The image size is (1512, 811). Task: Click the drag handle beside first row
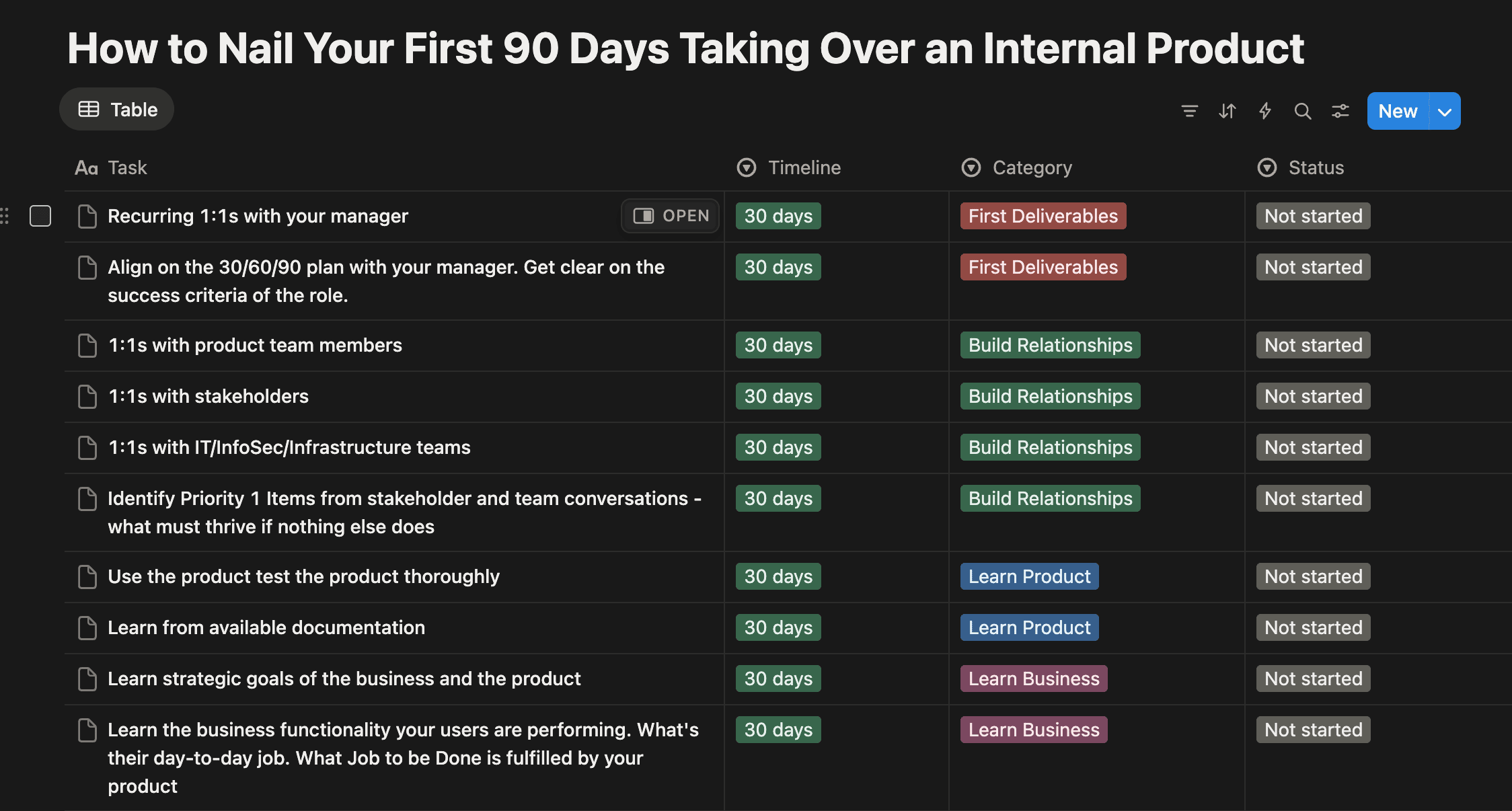point(5,216)
